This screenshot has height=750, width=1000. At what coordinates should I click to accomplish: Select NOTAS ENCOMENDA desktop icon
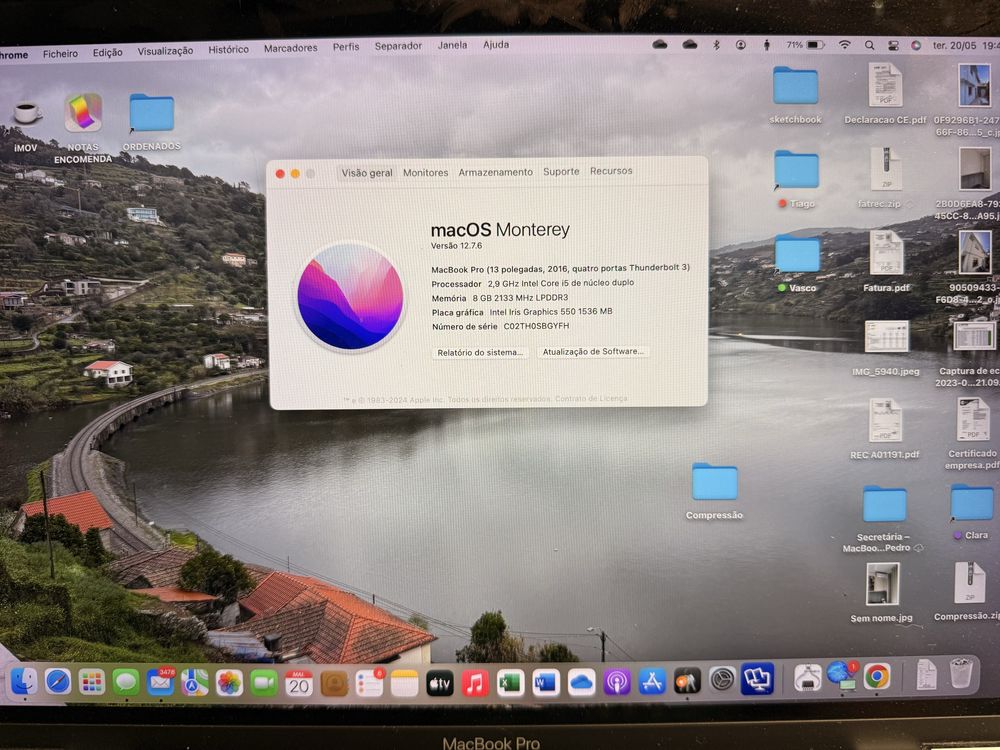coord(83,128)
